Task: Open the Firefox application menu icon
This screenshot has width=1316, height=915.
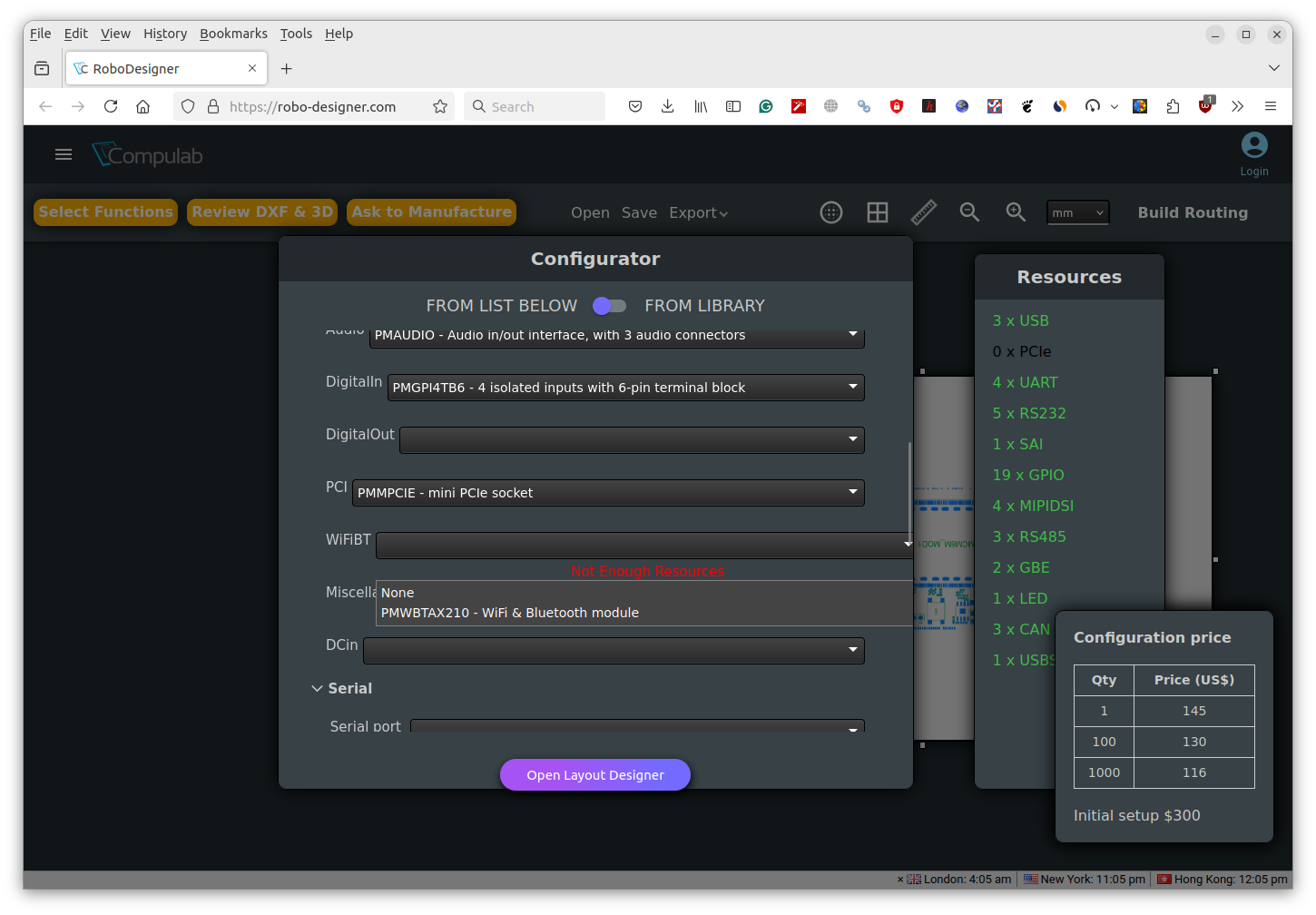Action: (1271, 106)
